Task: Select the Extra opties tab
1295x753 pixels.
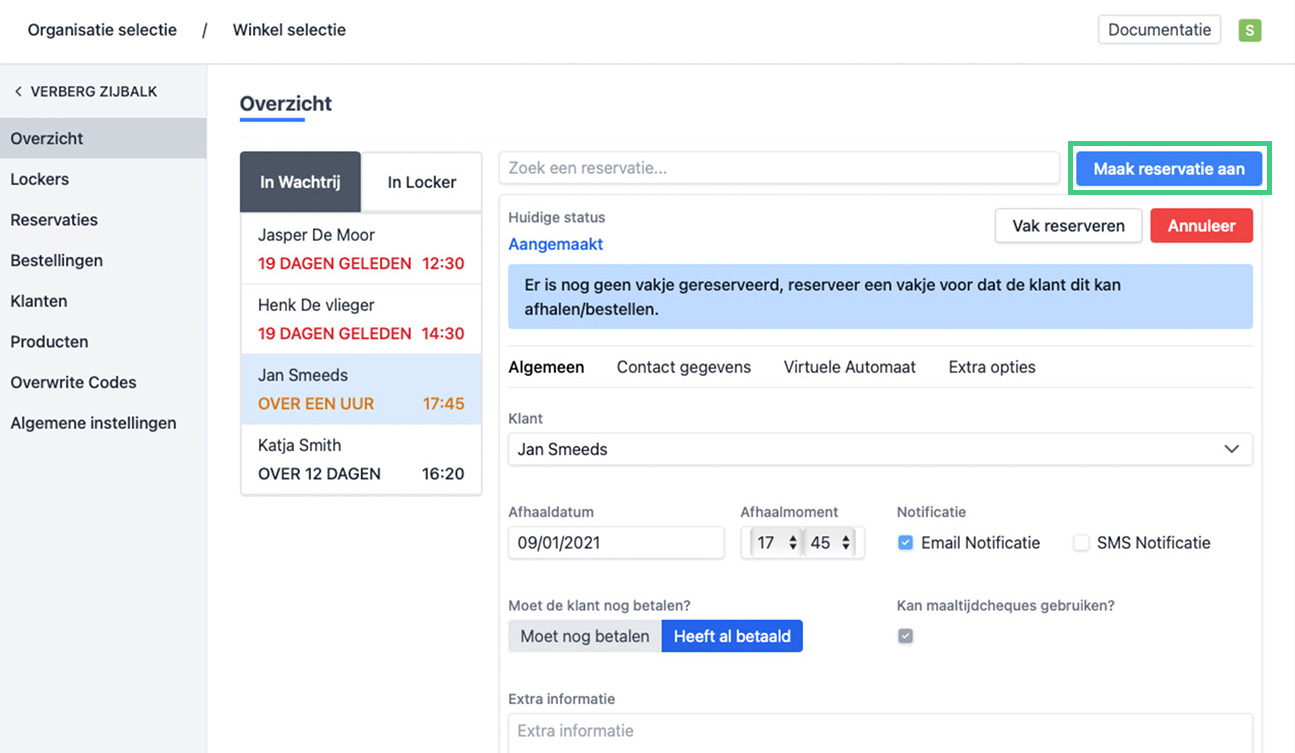Action: [991, 367]
